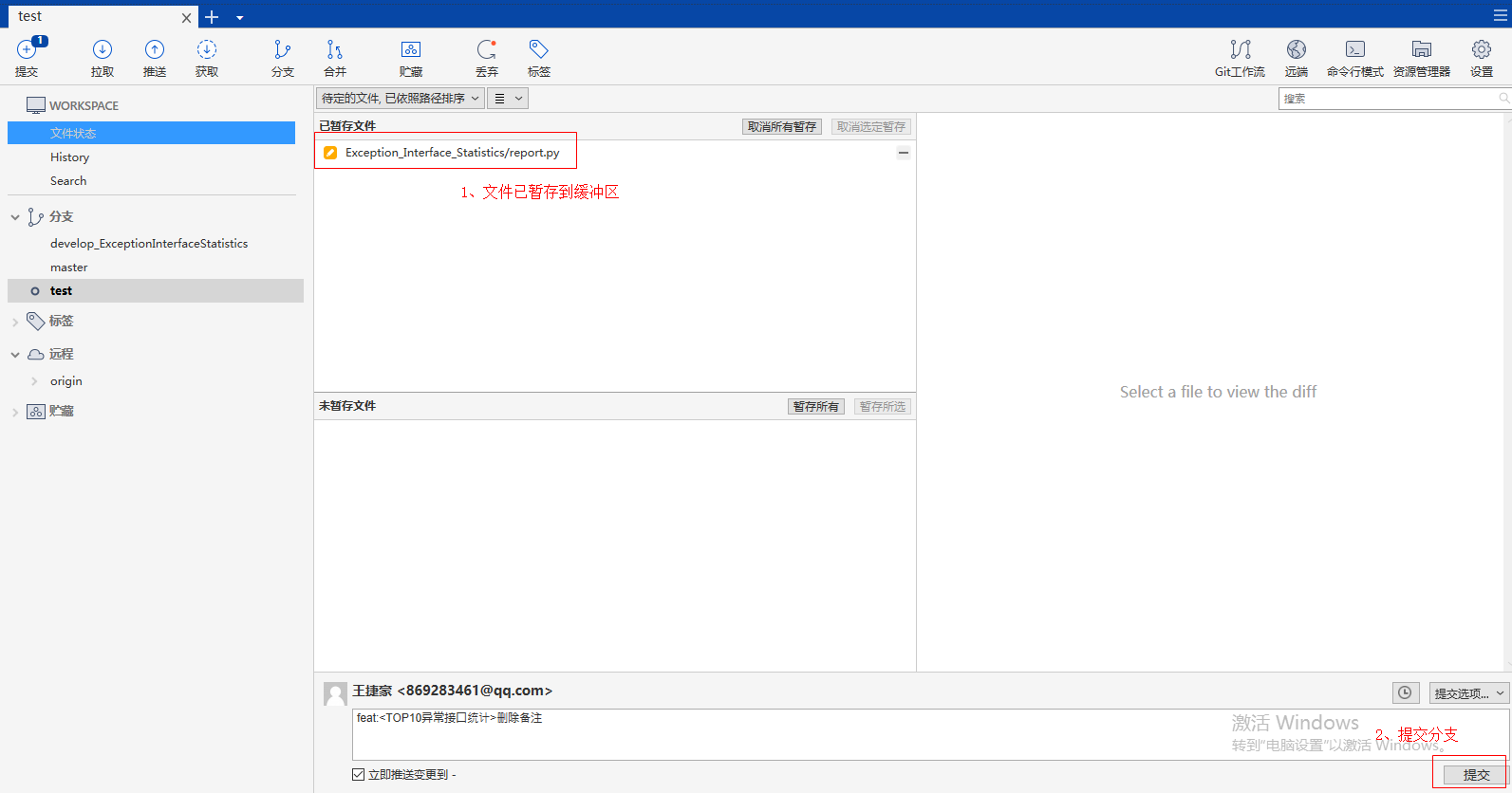The height and width of the screenshot is (793, 1512).
Task: Click Stage Selected (暂存所选) button
Action: click(x=883, y=406)
